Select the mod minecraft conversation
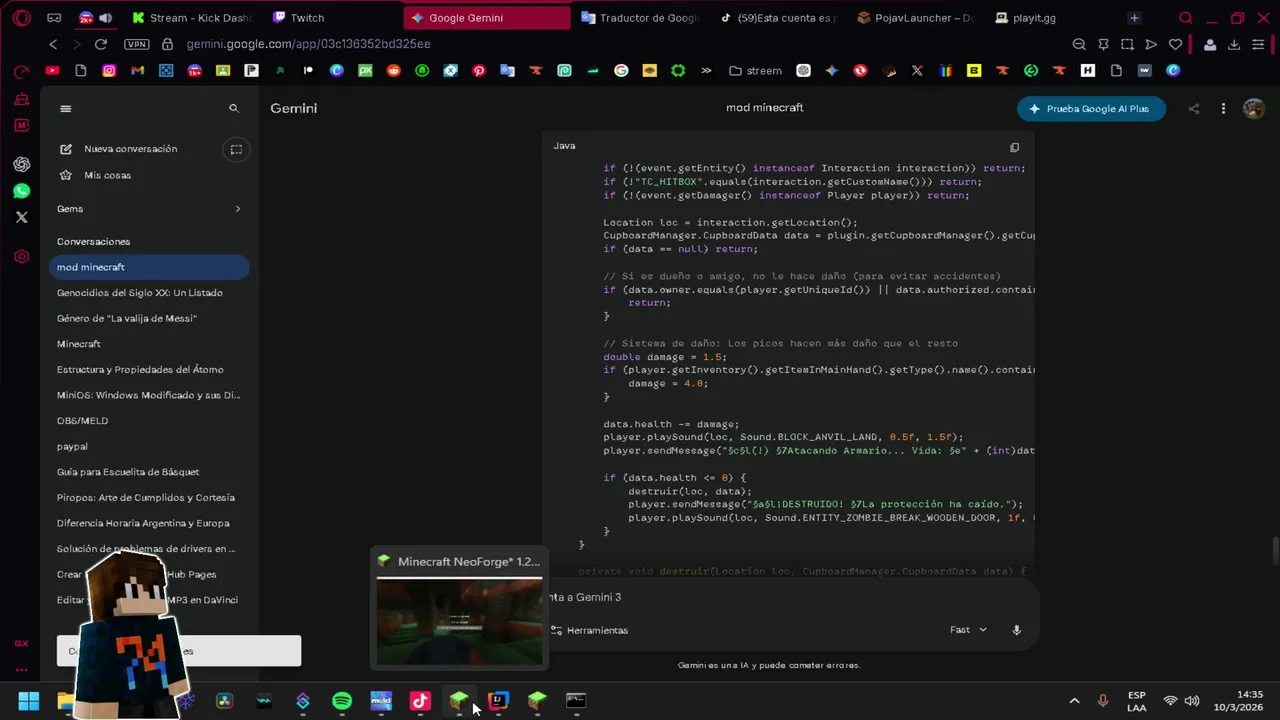This screenshot has height=720, width=1280. tap(149, 267)
